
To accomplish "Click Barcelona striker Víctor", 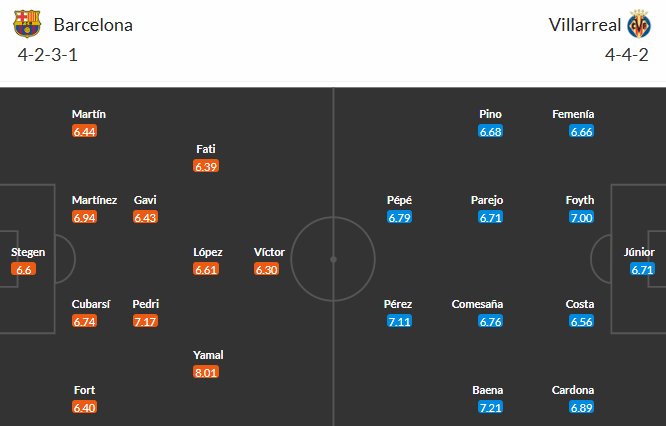I will [269, 252].
